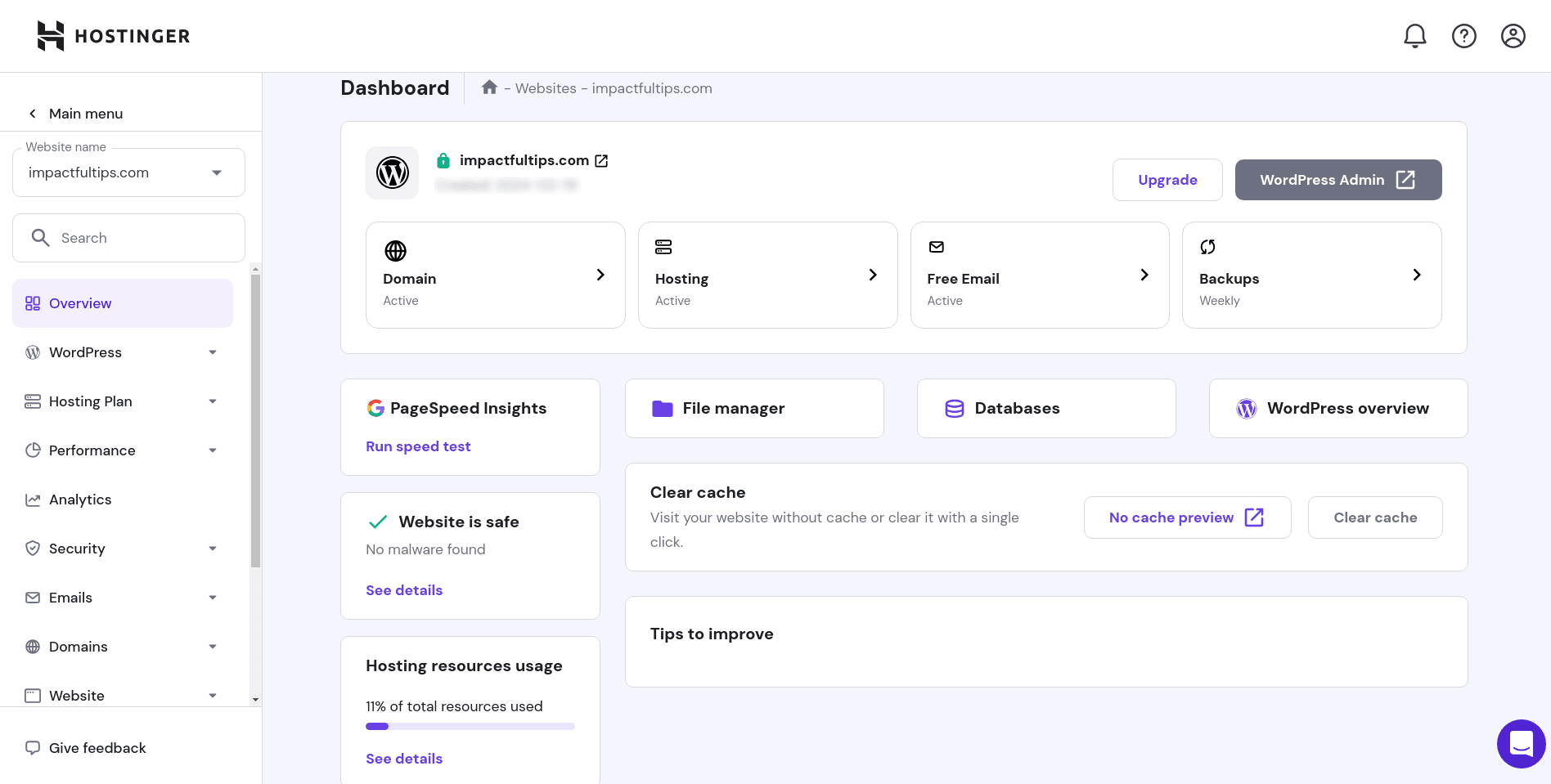
Task: Expand the Website sidebar menu
Action: pos(213,696)
